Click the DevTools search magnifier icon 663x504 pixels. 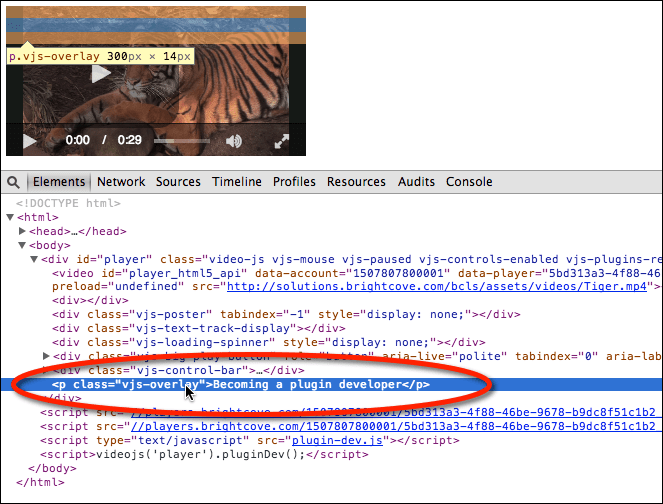[x=14, y=182]
